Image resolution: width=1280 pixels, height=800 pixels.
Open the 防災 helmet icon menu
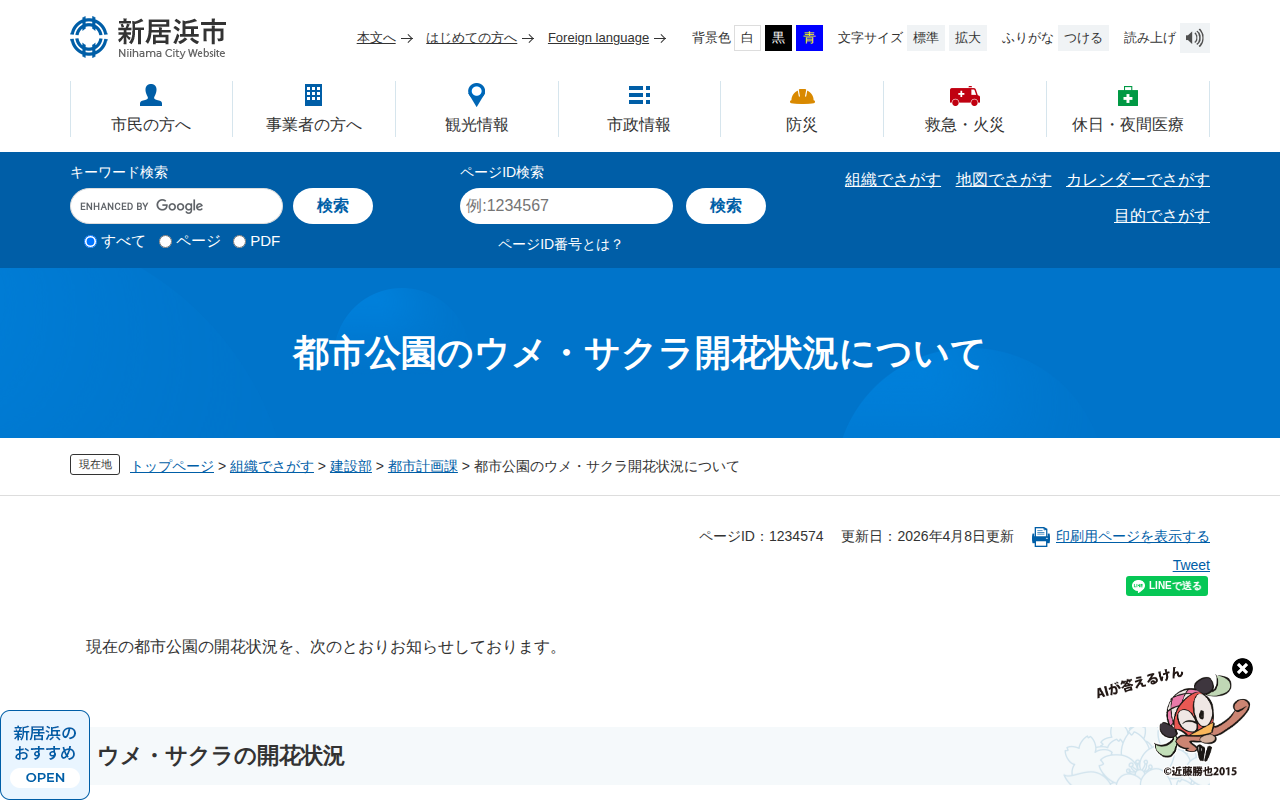(x=801, y=109)
